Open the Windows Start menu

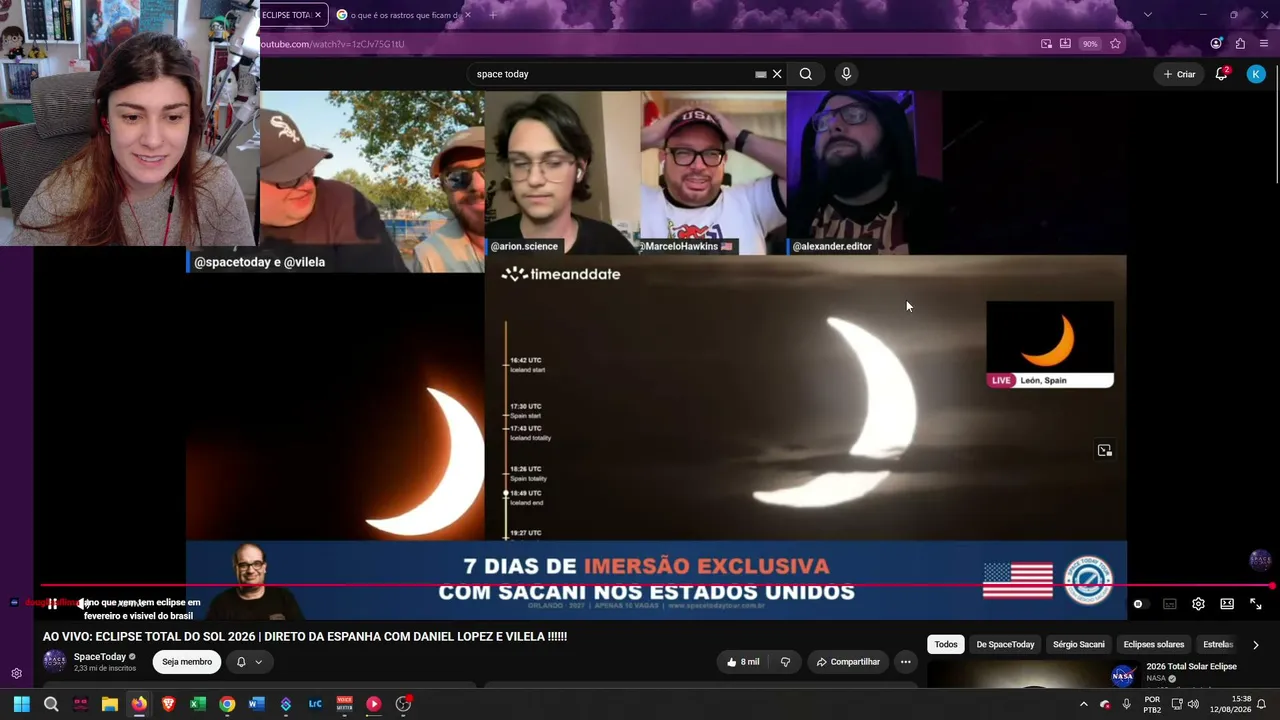coord(21,704)
